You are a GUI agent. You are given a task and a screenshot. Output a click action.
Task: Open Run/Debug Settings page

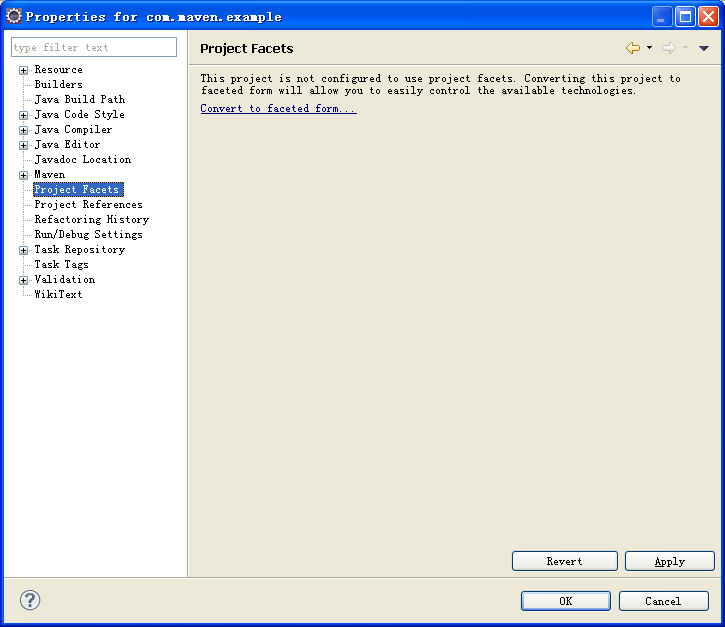[89, 234]
